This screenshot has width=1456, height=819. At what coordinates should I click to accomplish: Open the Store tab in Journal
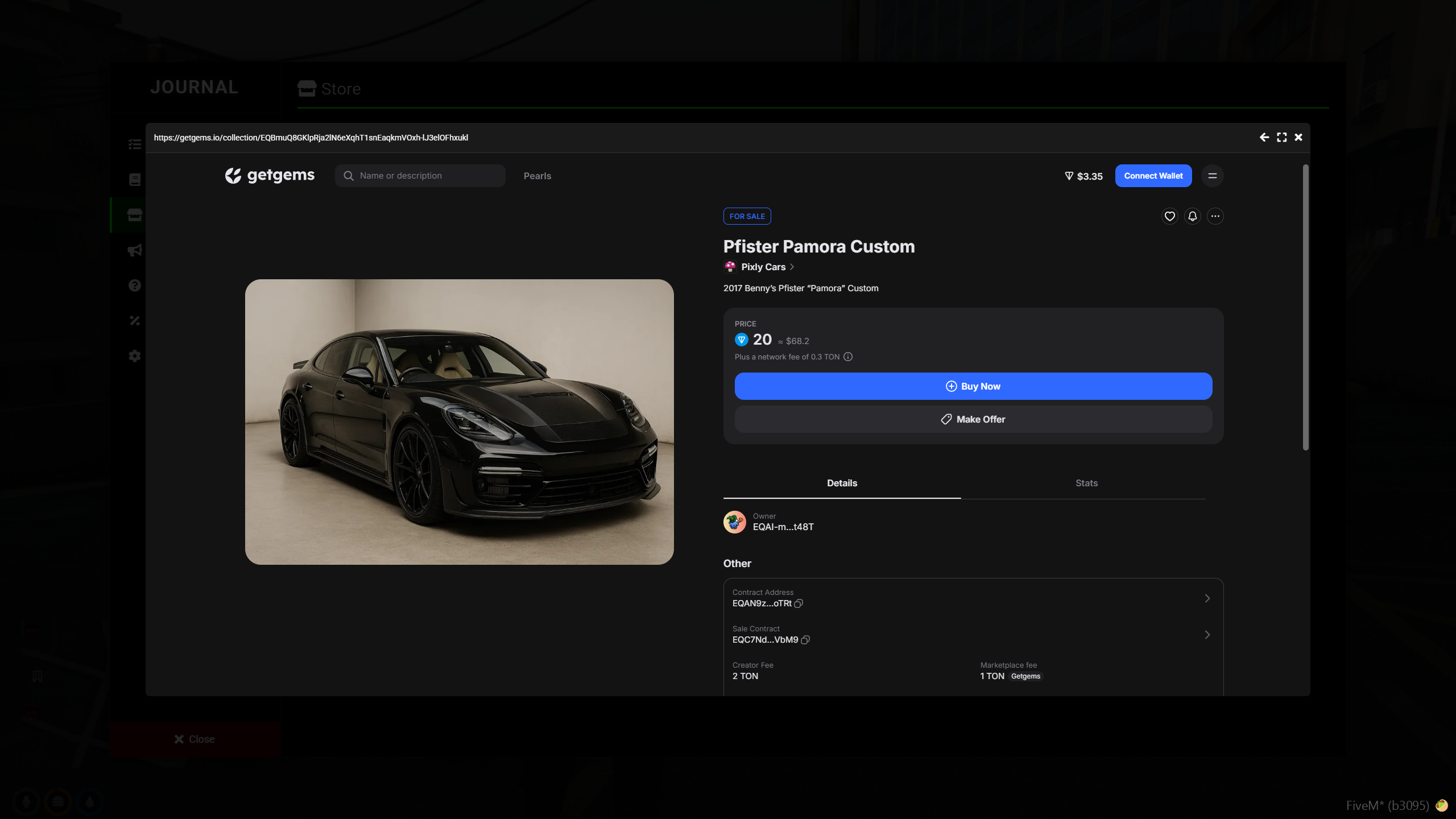tap(329, 89)
